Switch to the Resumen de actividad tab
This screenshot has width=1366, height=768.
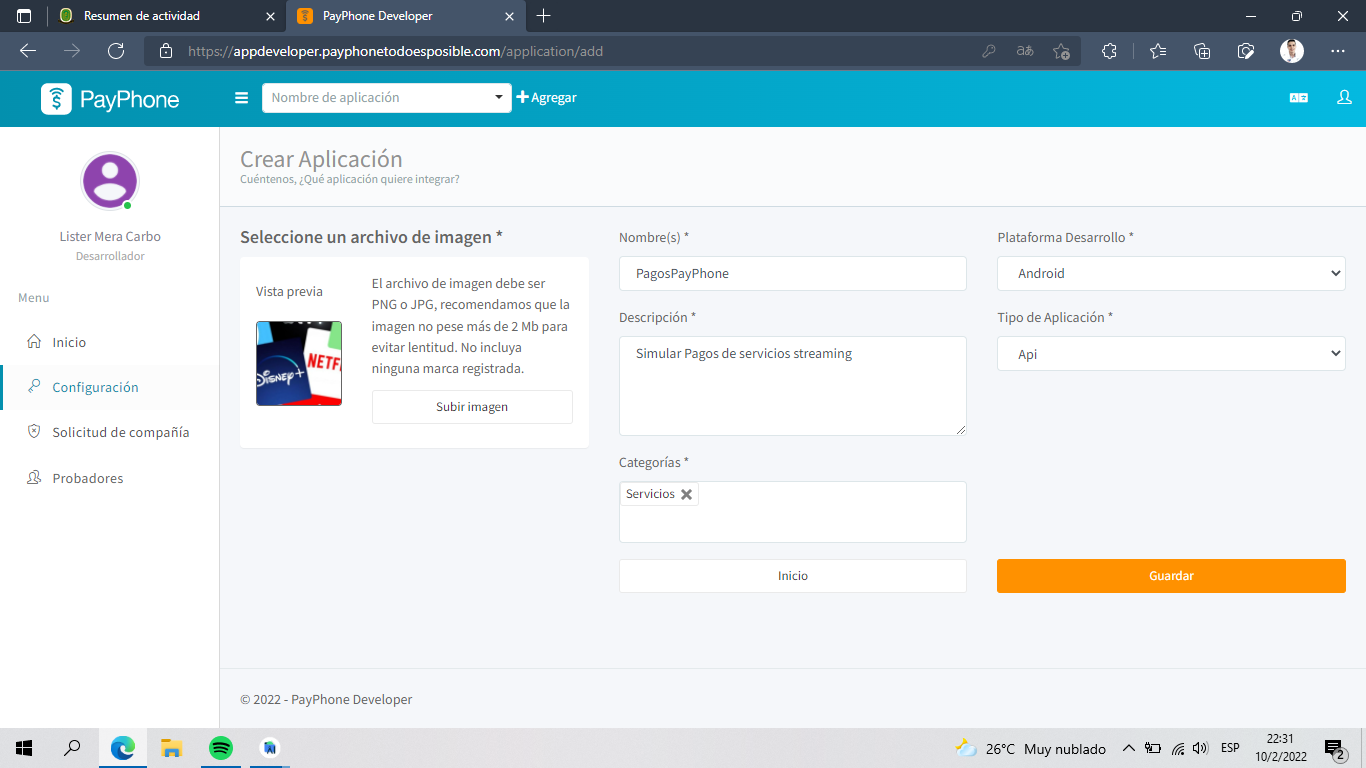click(x=140, y=16)
